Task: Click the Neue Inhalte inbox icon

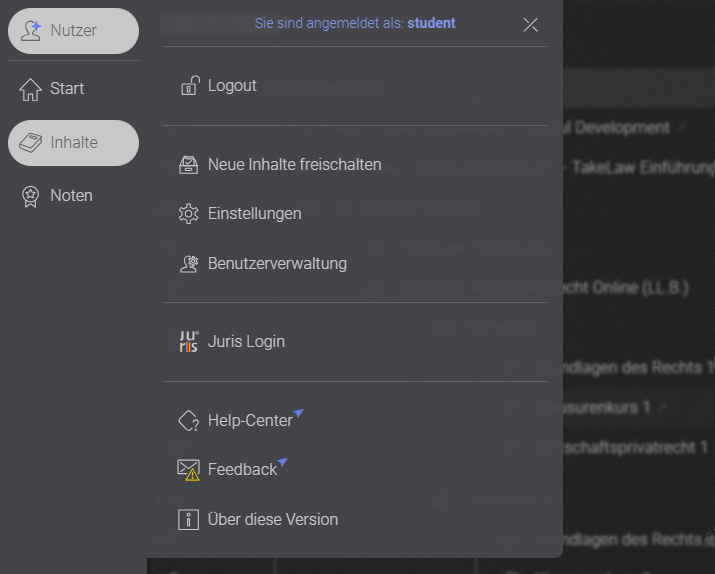Action: (188, 165)
